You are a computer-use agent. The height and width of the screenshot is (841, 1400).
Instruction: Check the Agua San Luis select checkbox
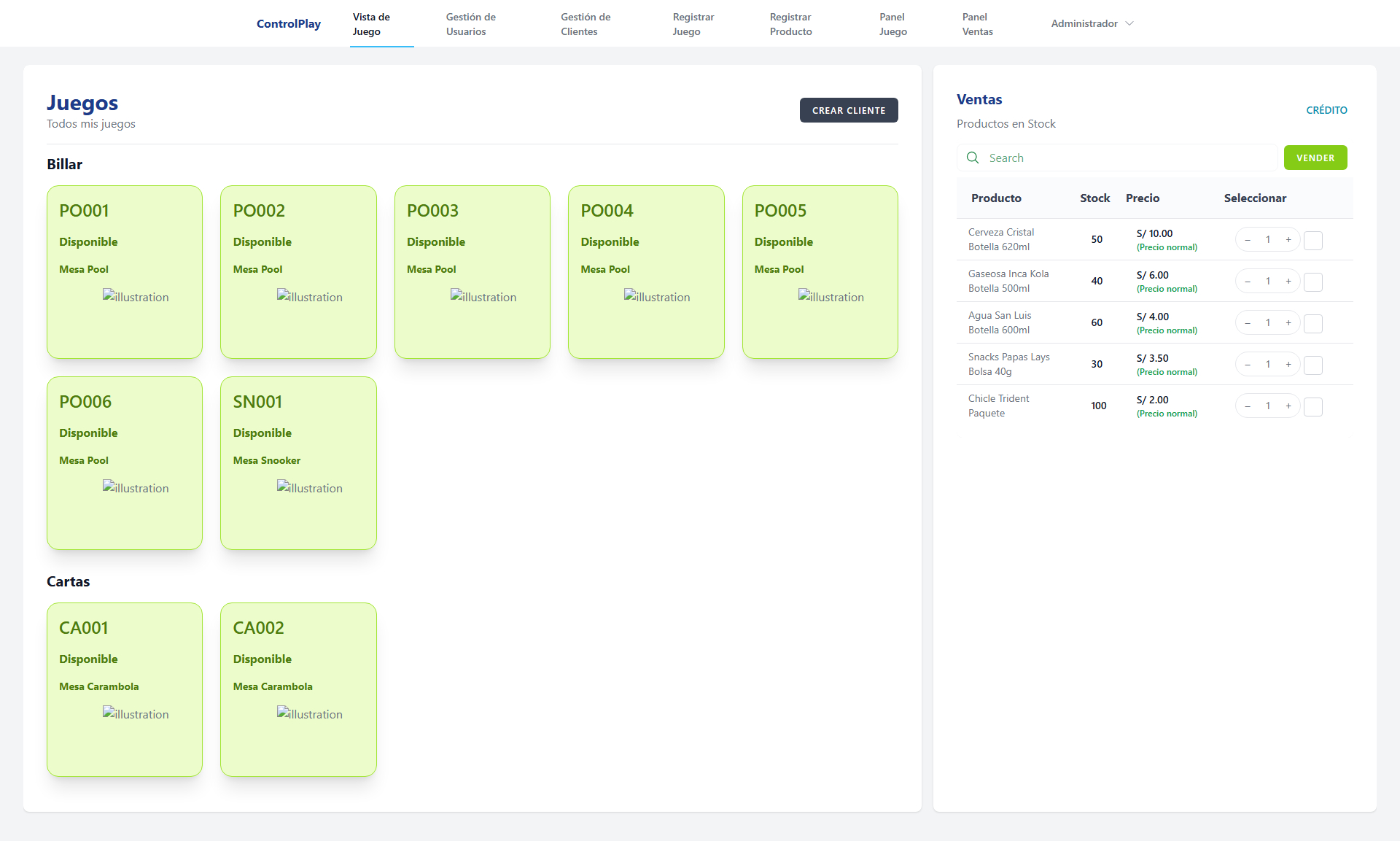pyautogui.click(x=1313, y=323)
